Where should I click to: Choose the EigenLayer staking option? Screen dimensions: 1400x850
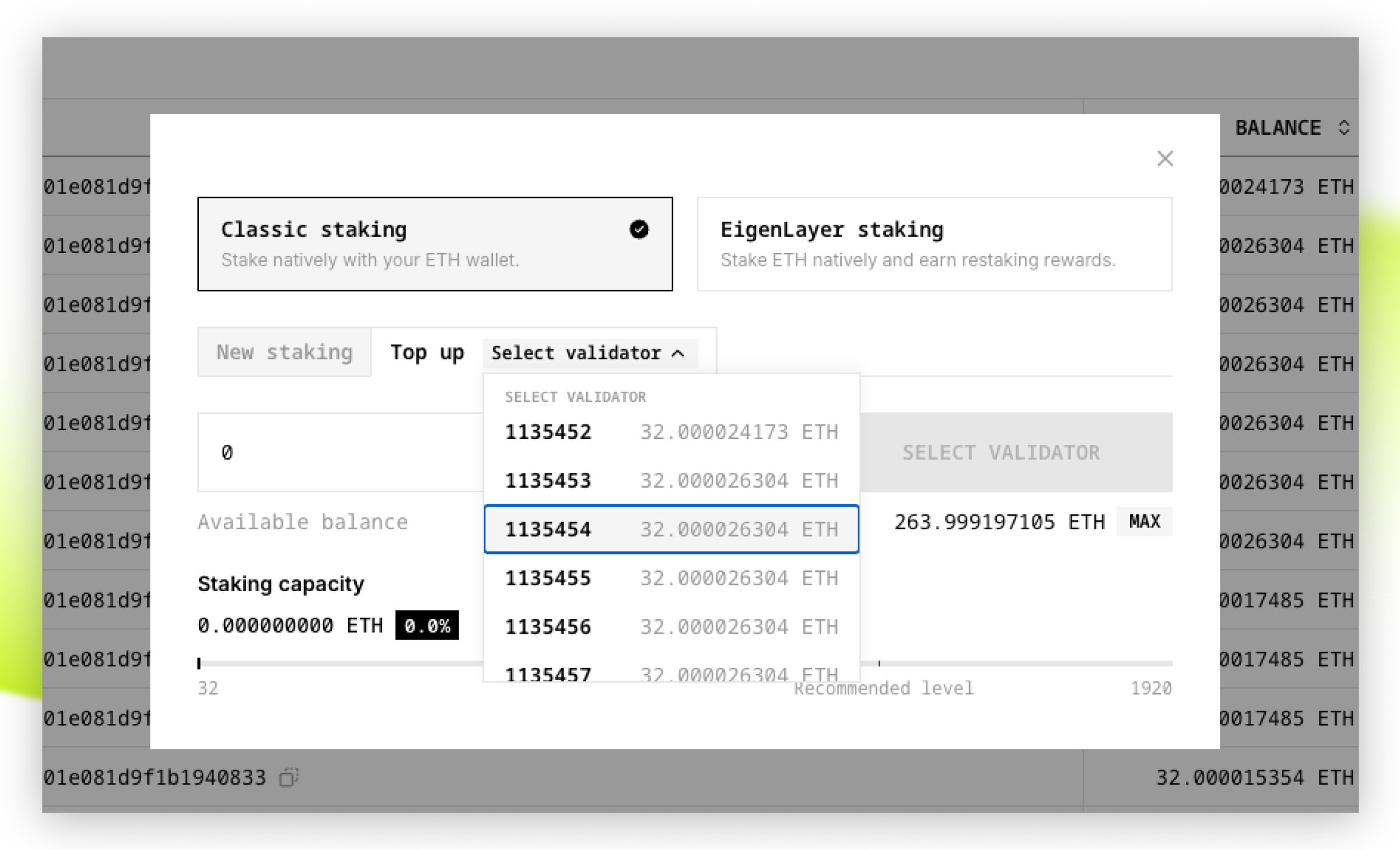(934, 244)
